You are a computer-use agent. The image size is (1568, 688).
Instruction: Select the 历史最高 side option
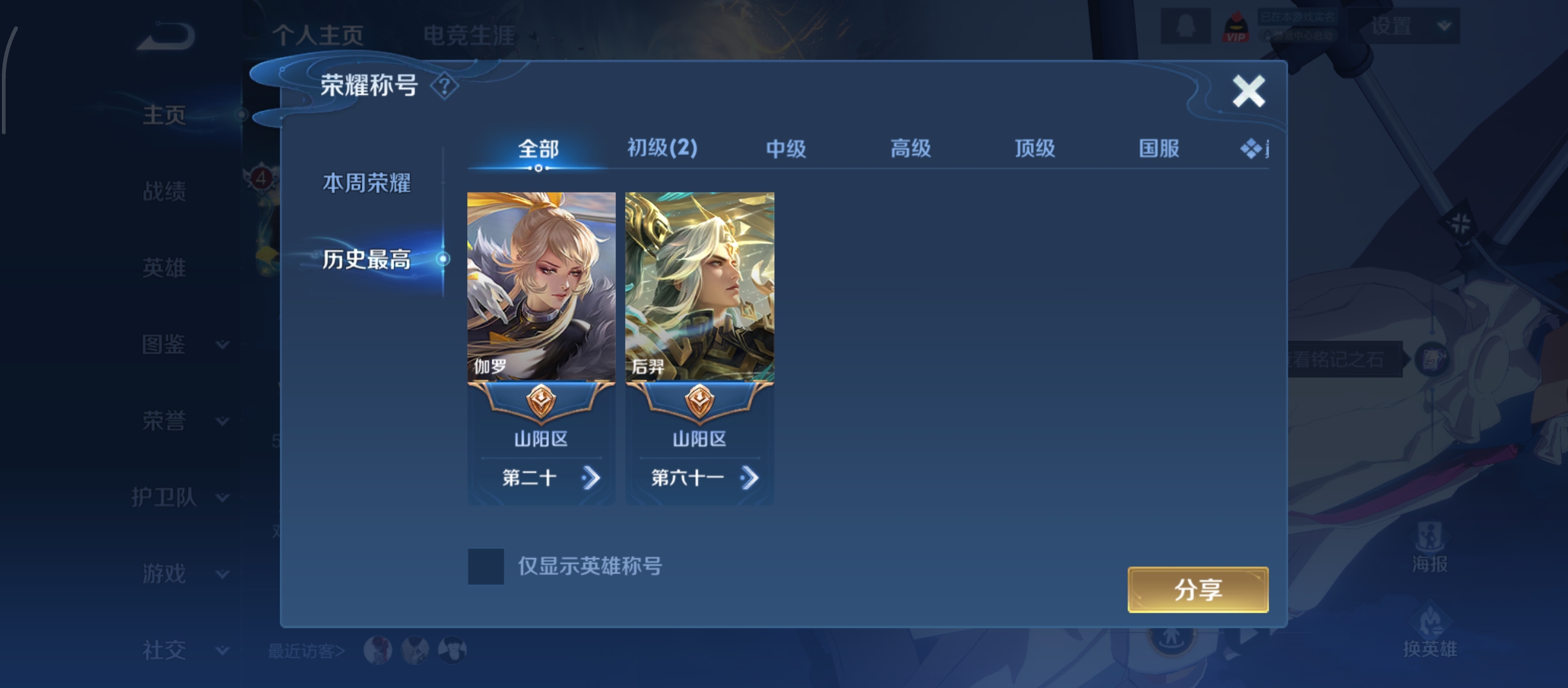(367, 259)
